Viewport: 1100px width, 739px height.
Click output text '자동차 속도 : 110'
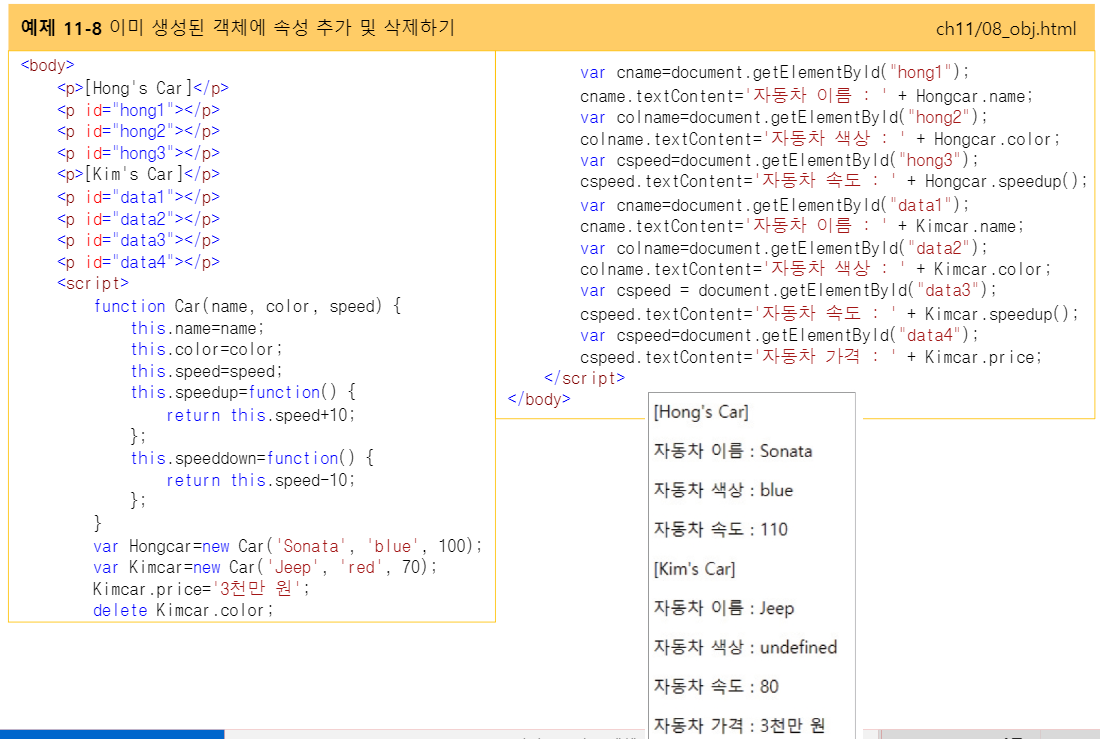pos(720,529)
